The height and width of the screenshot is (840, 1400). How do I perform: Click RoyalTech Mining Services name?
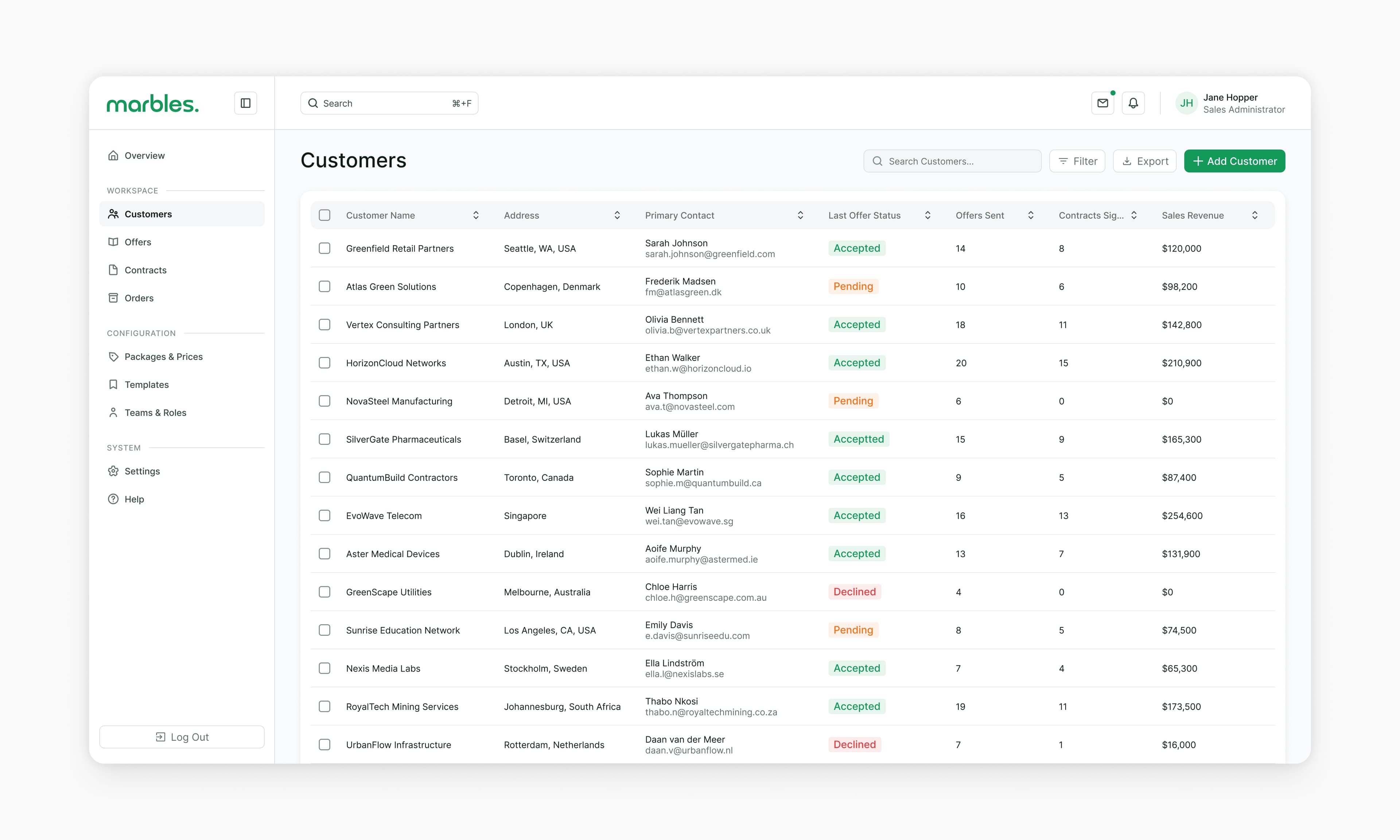(402, 707)
